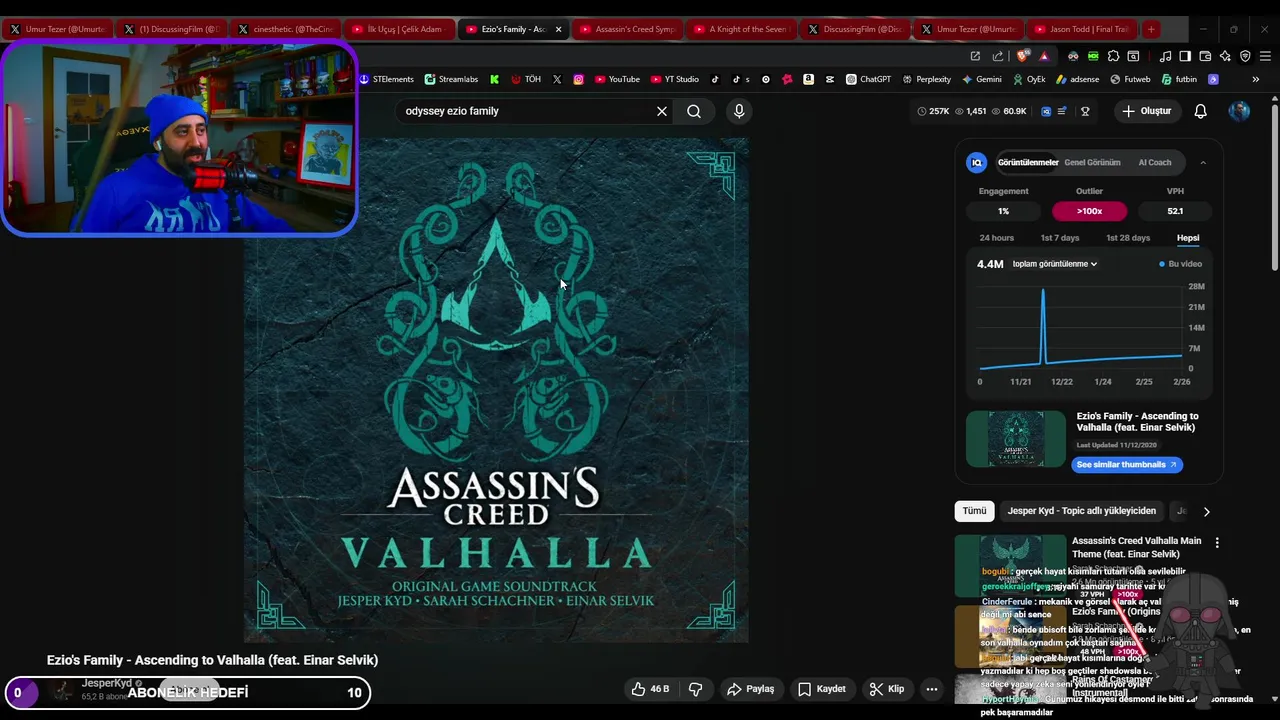Collapse the vidIQ stats panel
This screenshot has width=1280, height=720.
point(1203,162)
